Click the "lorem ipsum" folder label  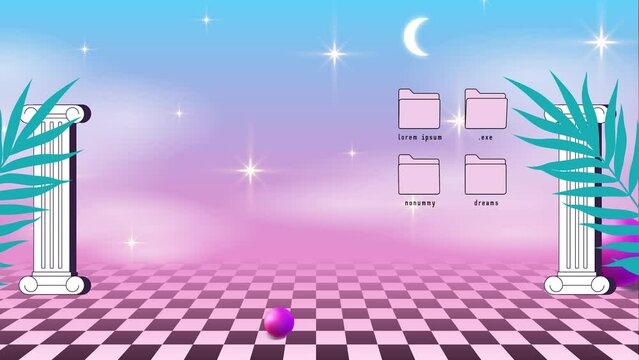point(420,137)
